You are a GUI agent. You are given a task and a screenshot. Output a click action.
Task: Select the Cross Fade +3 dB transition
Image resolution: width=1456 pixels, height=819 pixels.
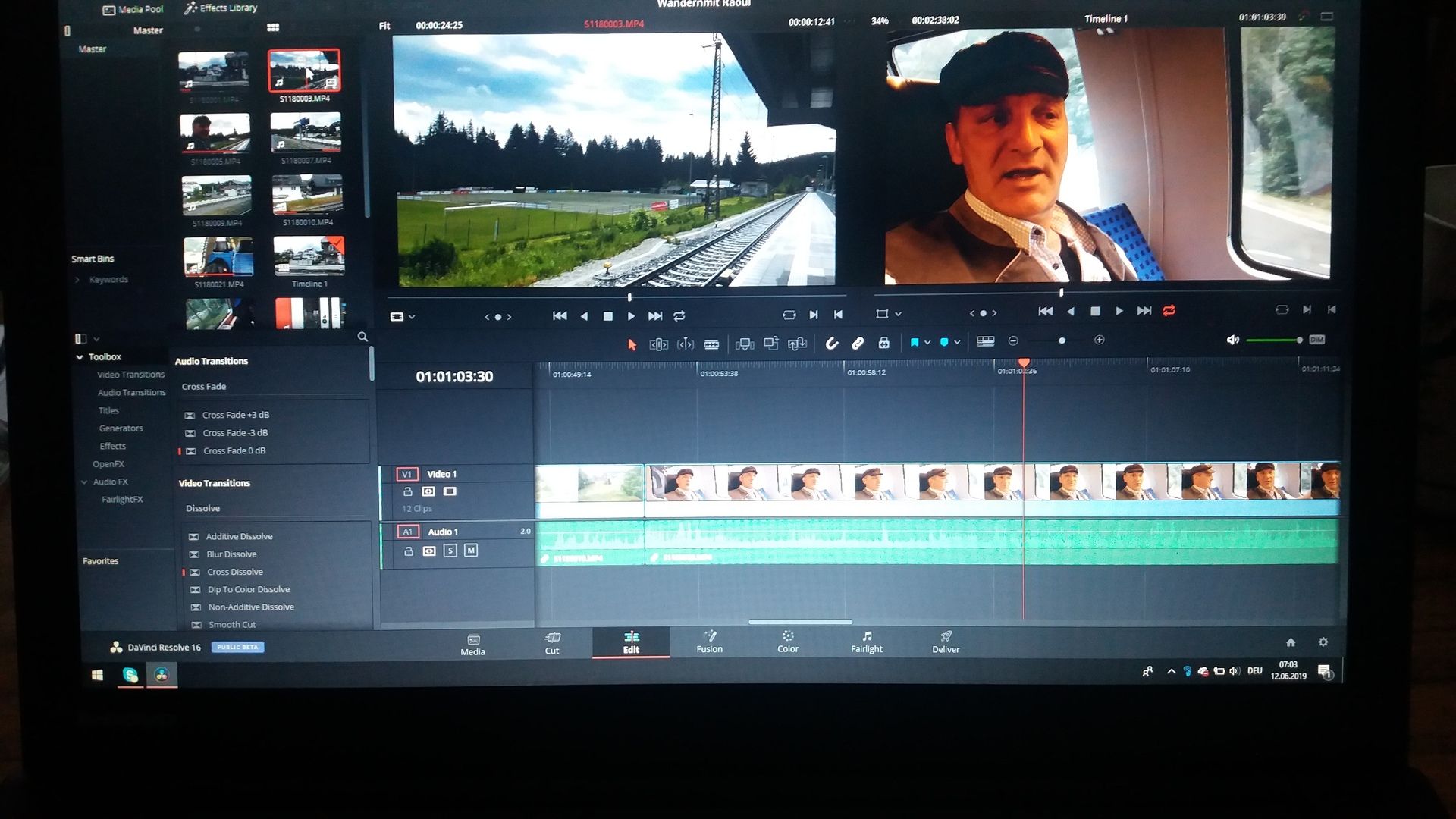pos(235,416)
